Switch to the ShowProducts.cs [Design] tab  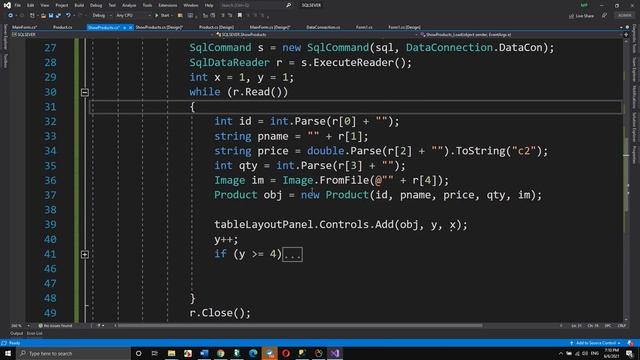(159, 27)
